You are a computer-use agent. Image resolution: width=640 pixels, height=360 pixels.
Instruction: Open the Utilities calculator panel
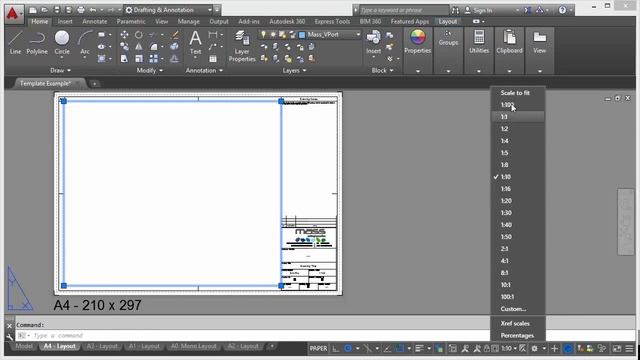[479, 42]
